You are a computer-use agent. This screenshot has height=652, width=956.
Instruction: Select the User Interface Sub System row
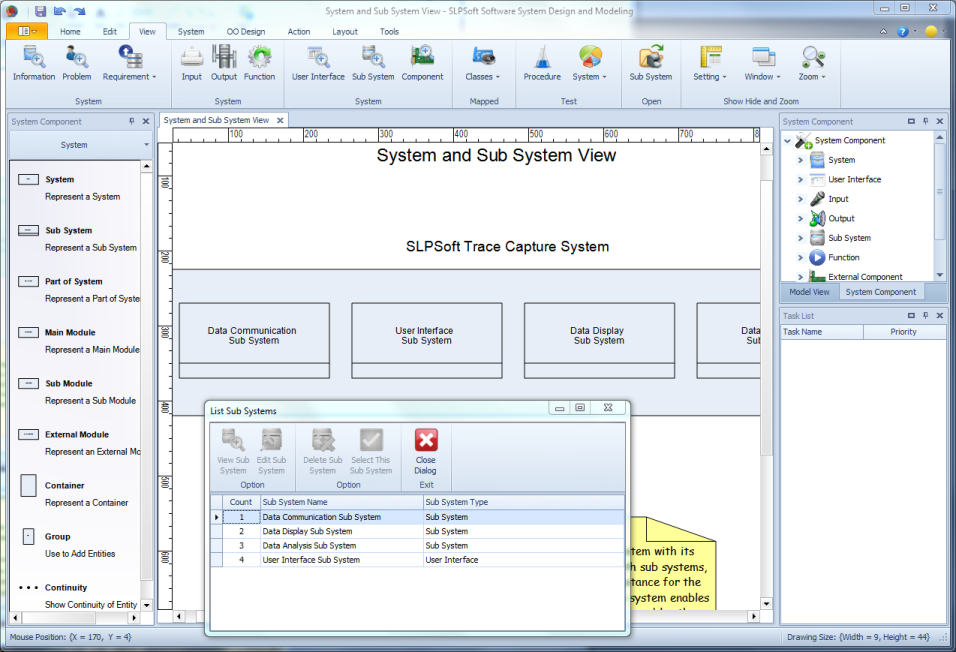click(418, 560)
